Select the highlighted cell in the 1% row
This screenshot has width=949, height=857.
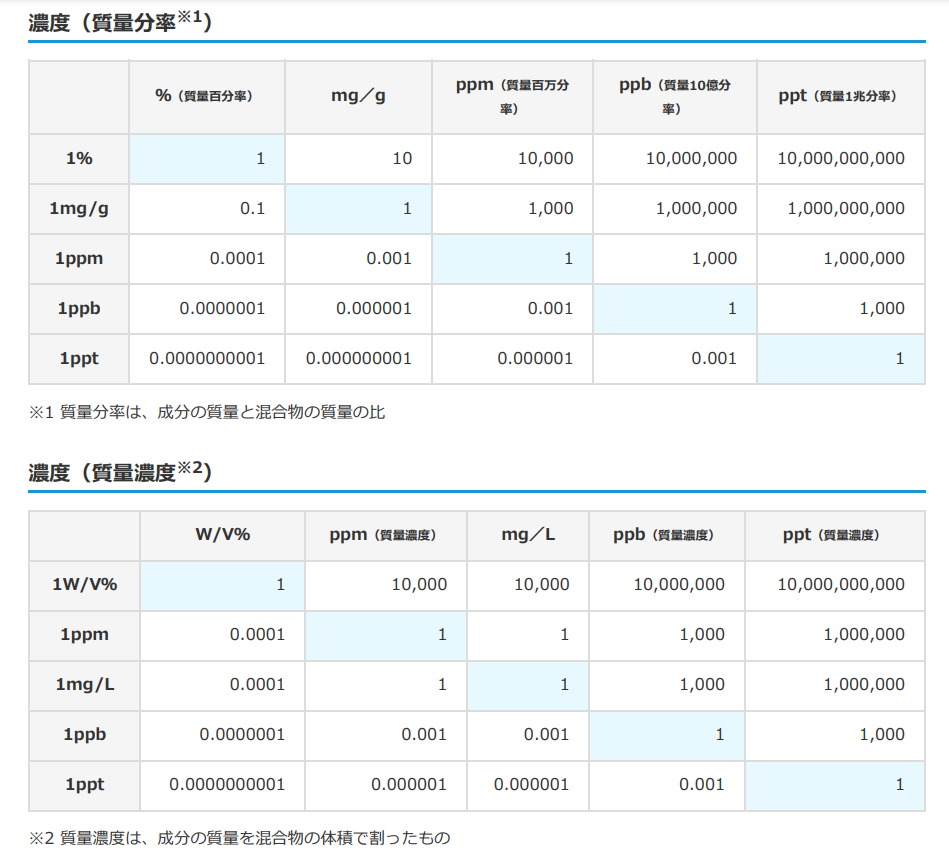(206, 159)
